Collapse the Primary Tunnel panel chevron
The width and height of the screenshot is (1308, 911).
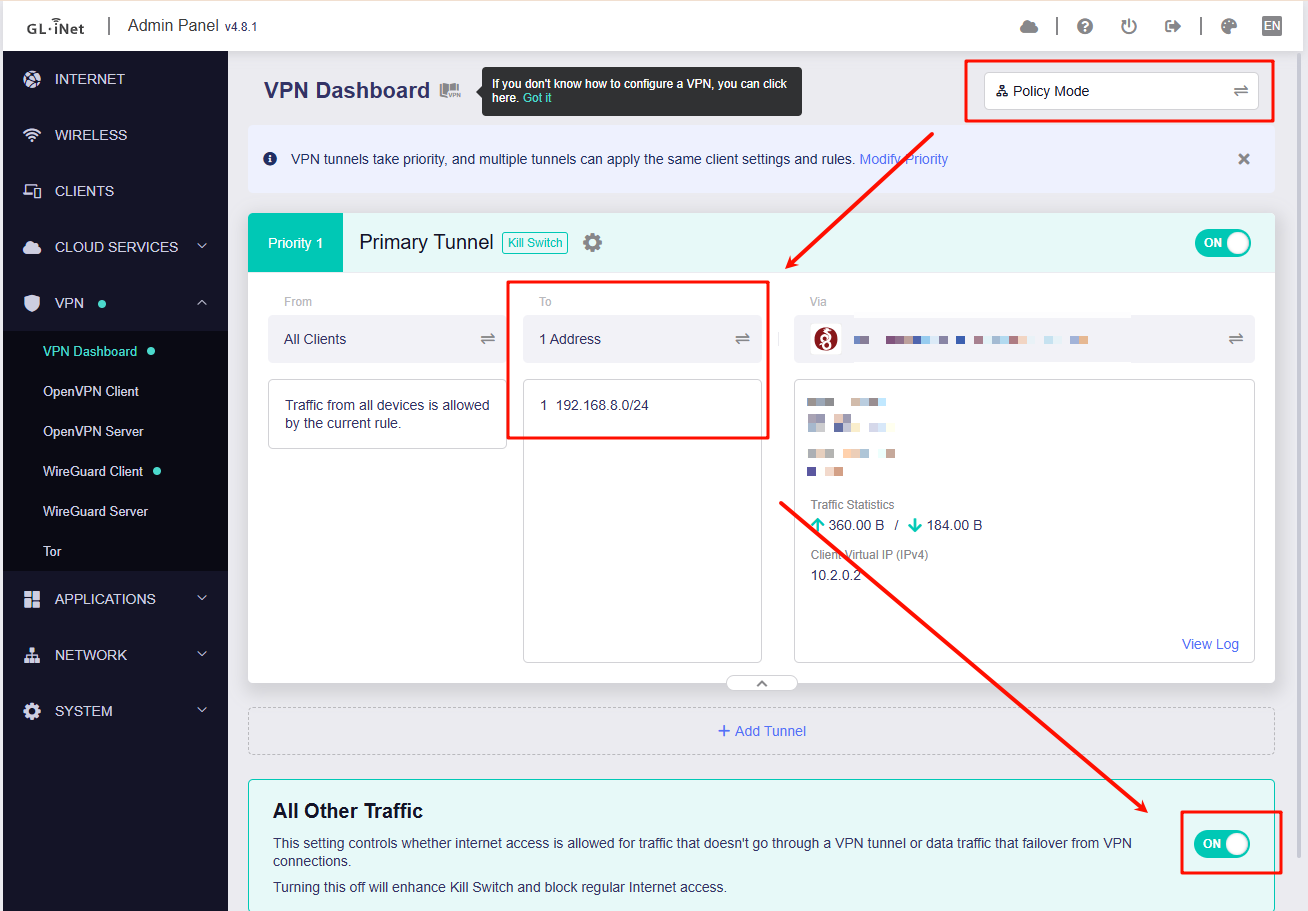762,684
